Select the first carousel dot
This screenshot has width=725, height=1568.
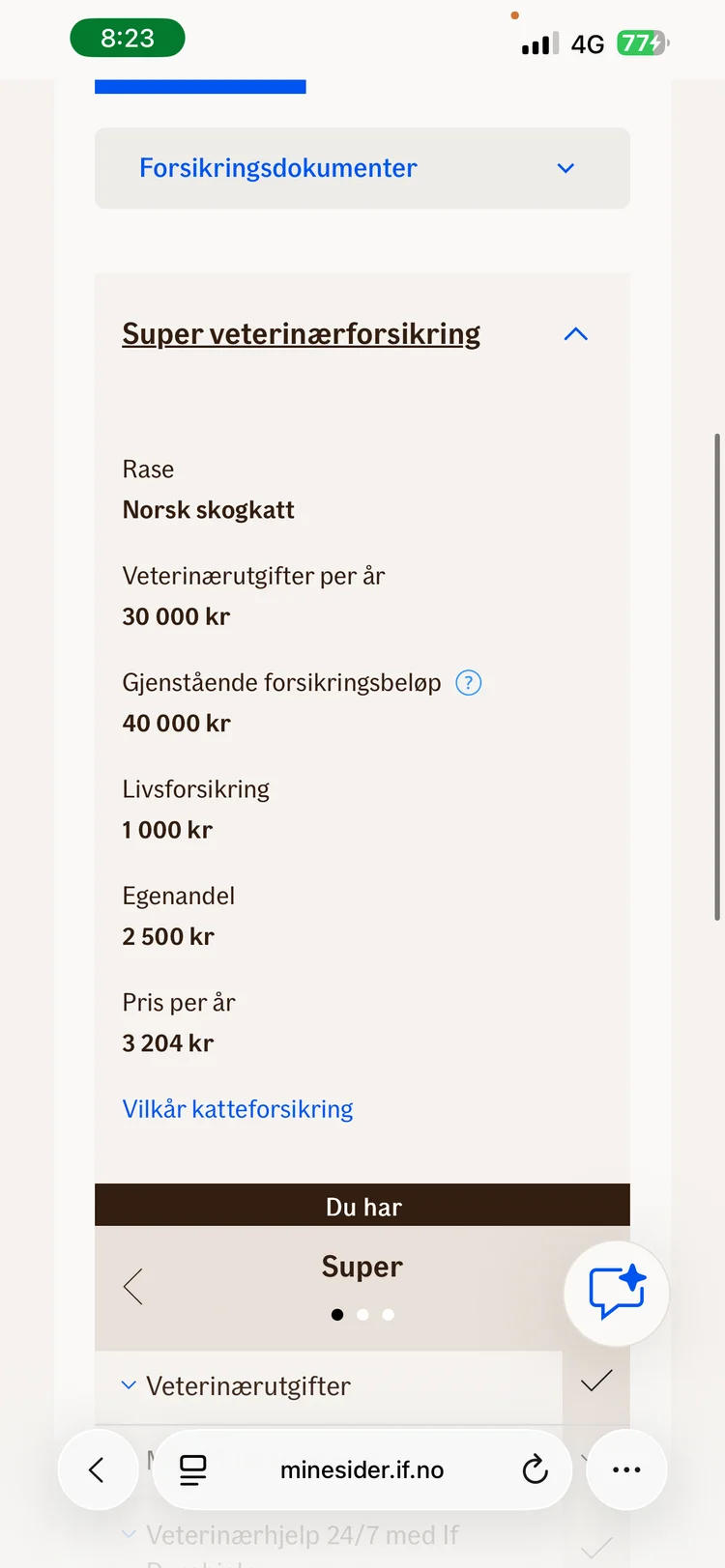[337, 1314]
